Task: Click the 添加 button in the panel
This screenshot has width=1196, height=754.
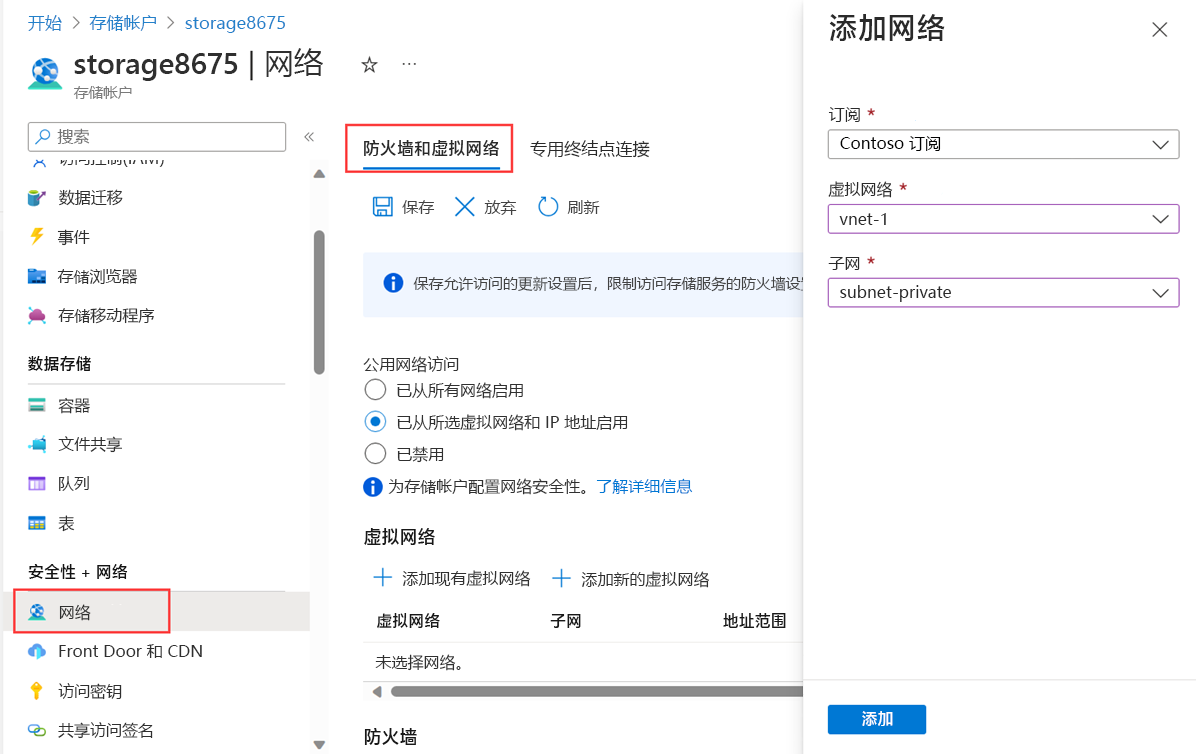Action: click(876, 719)
